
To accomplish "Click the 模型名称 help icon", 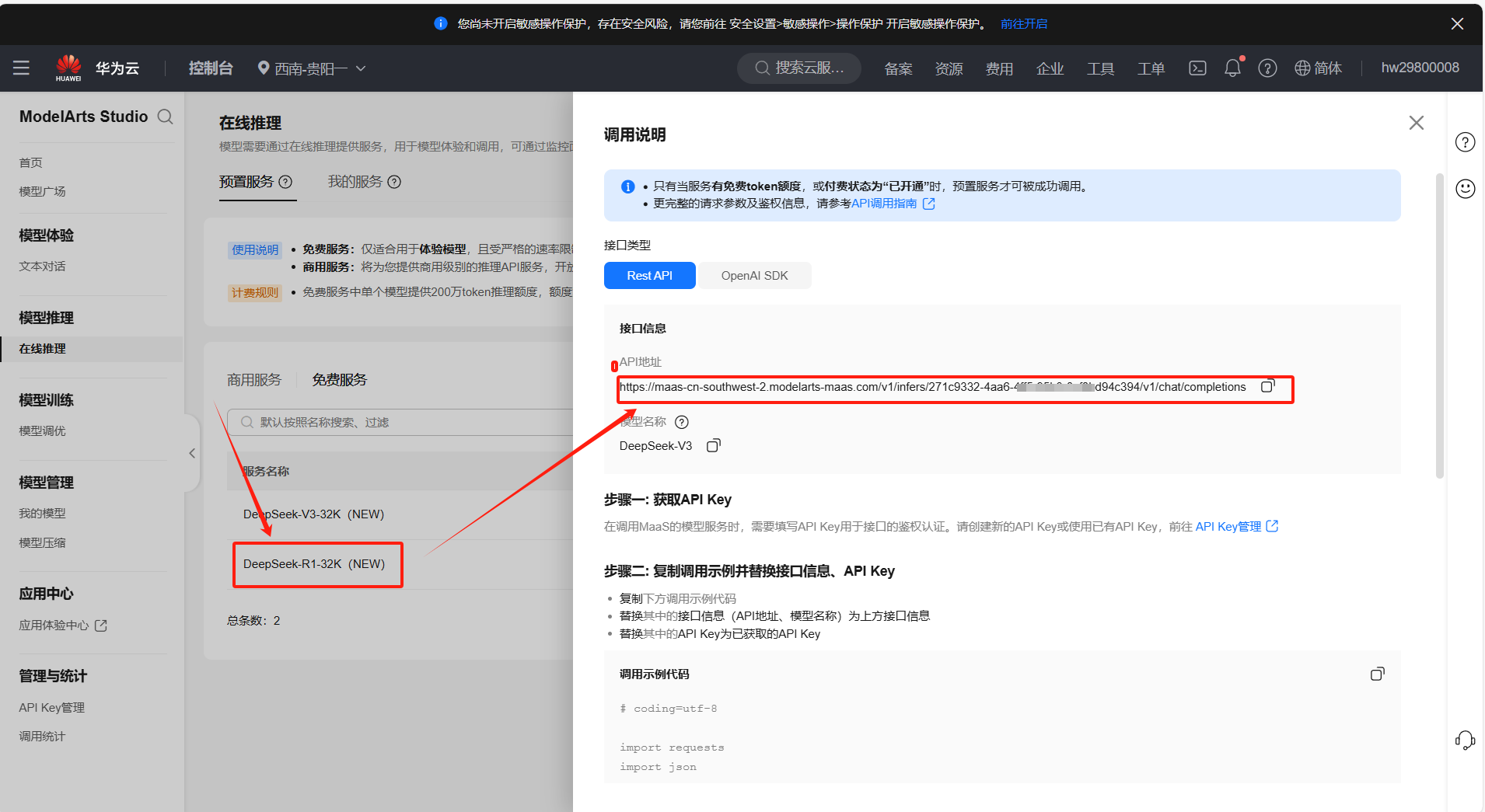I will [x=682, y=422].
